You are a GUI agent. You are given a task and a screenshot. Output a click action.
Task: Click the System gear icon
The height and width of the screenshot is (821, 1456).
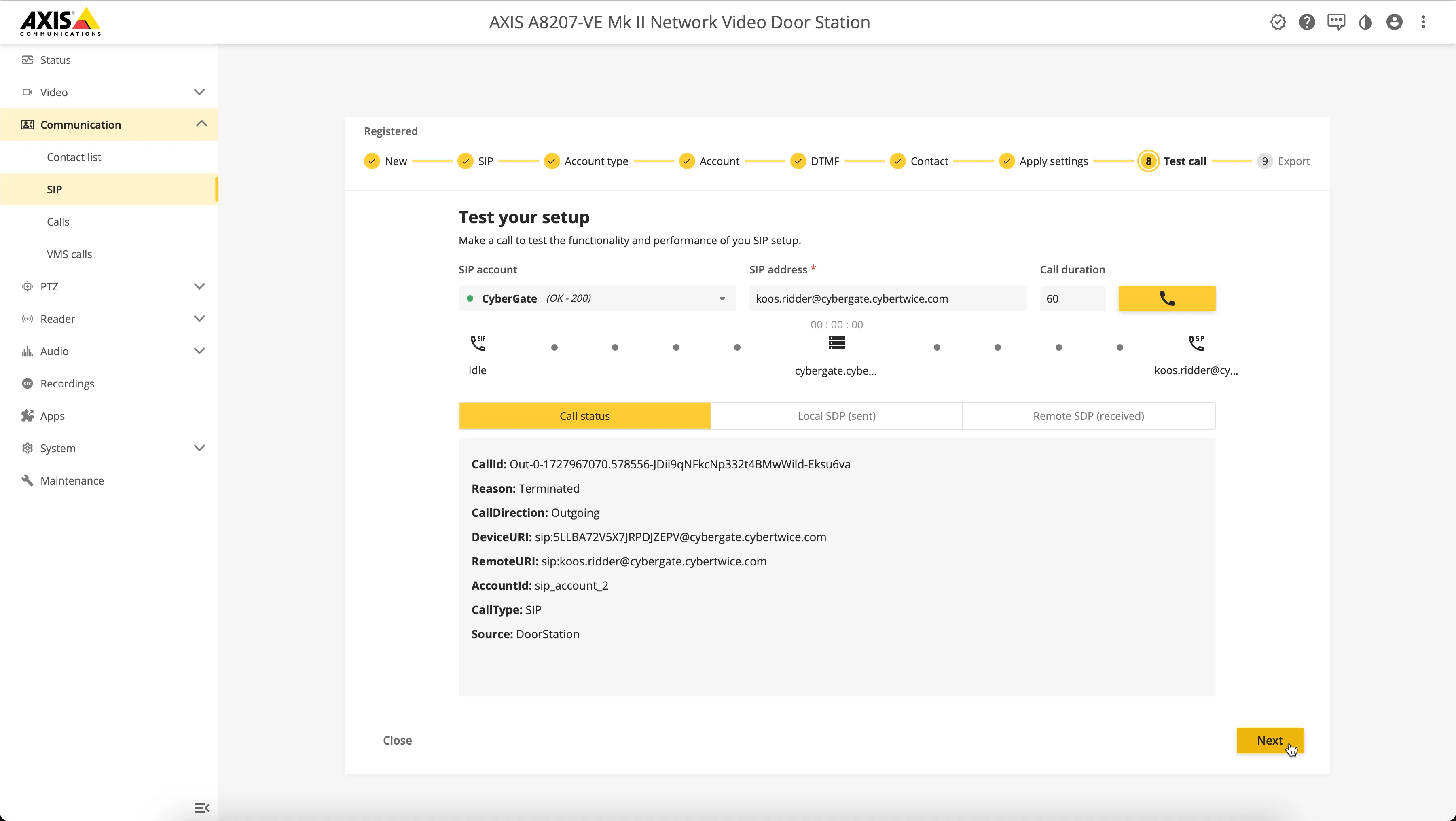[x=27, y=448]
